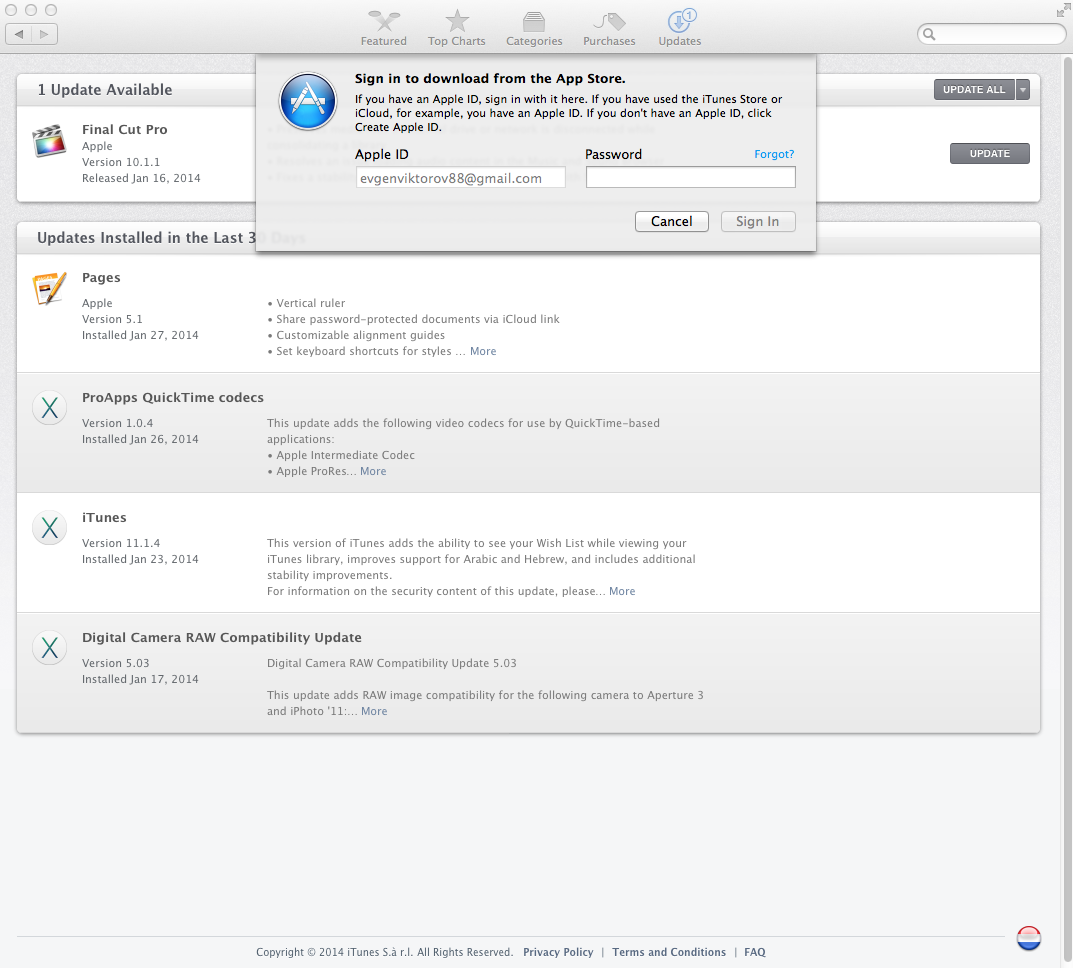
Task: Click the back navigation arrow
Action: (18, 34)
